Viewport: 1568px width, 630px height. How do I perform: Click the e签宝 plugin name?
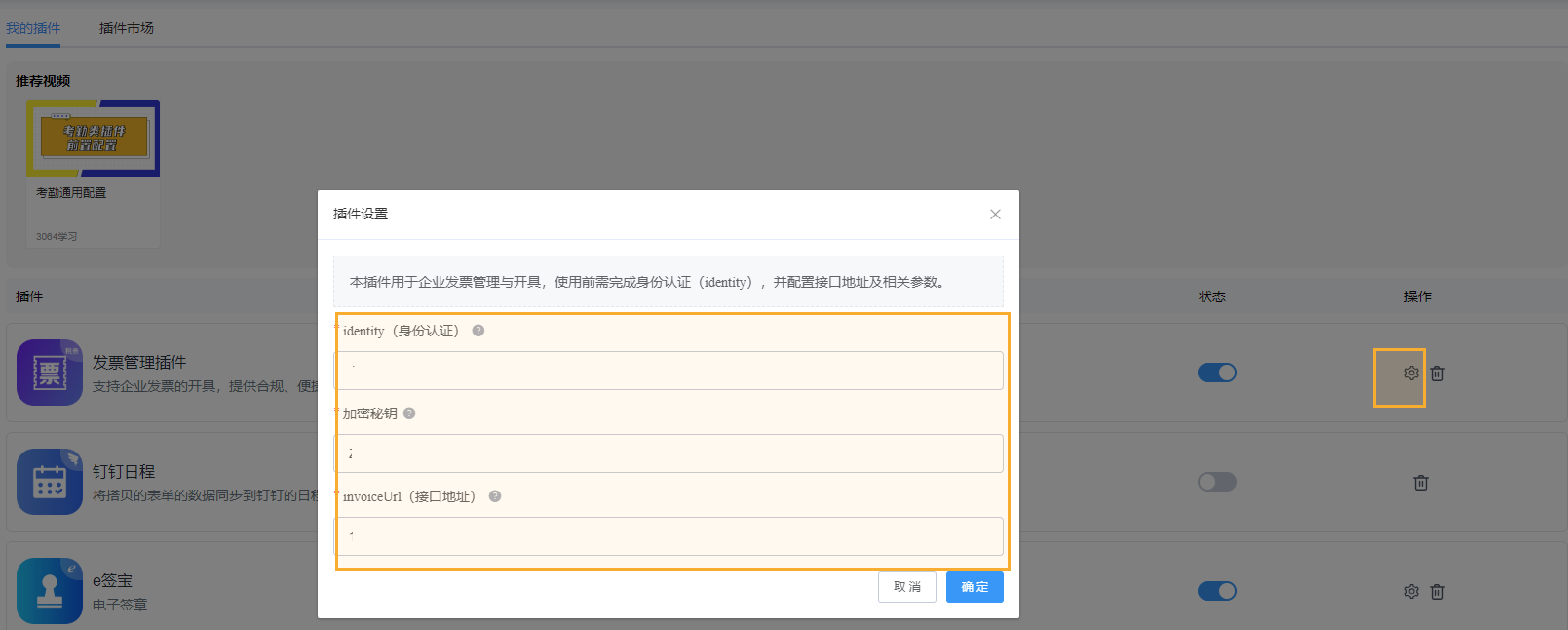point(112,581)
